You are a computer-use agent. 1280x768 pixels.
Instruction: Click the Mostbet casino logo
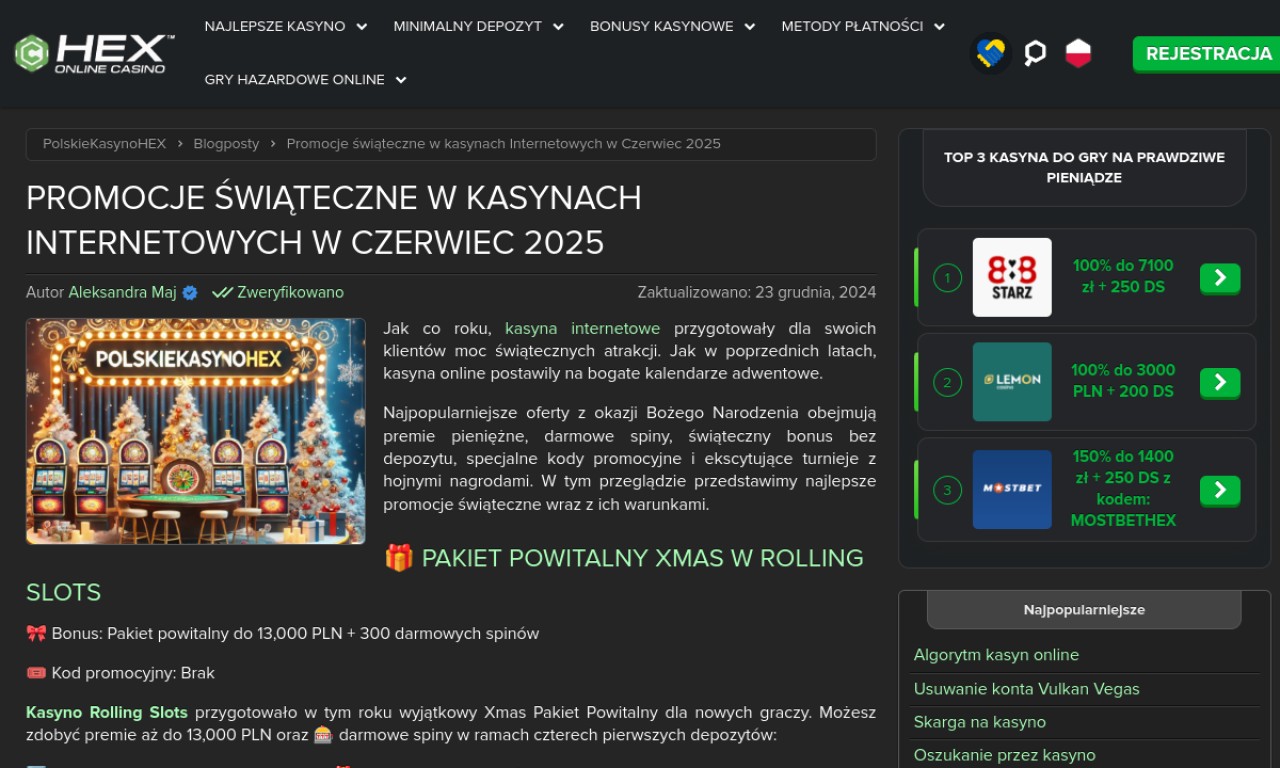1012,489
